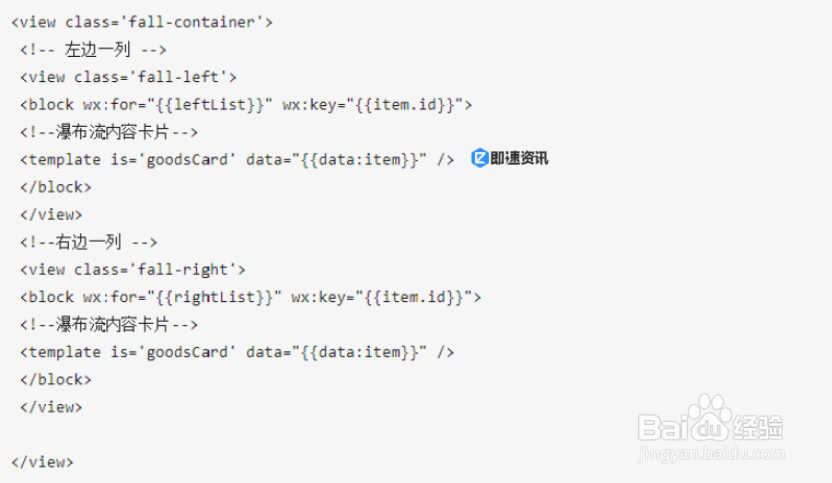Click the 即速资讯 watermark text
Image resolution: width=832 pixels, height=483 pixels.
coord(519,158)
